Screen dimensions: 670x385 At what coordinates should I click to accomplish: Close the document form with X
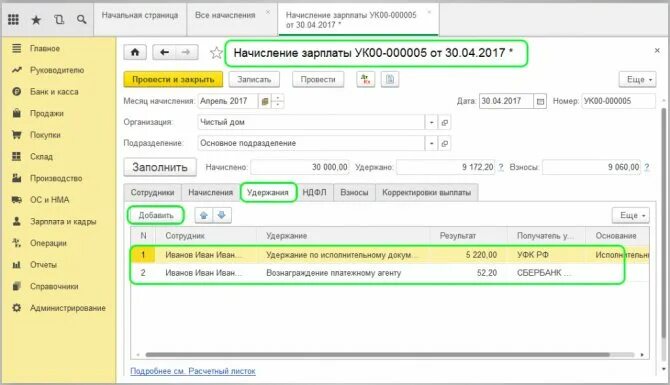657,51
